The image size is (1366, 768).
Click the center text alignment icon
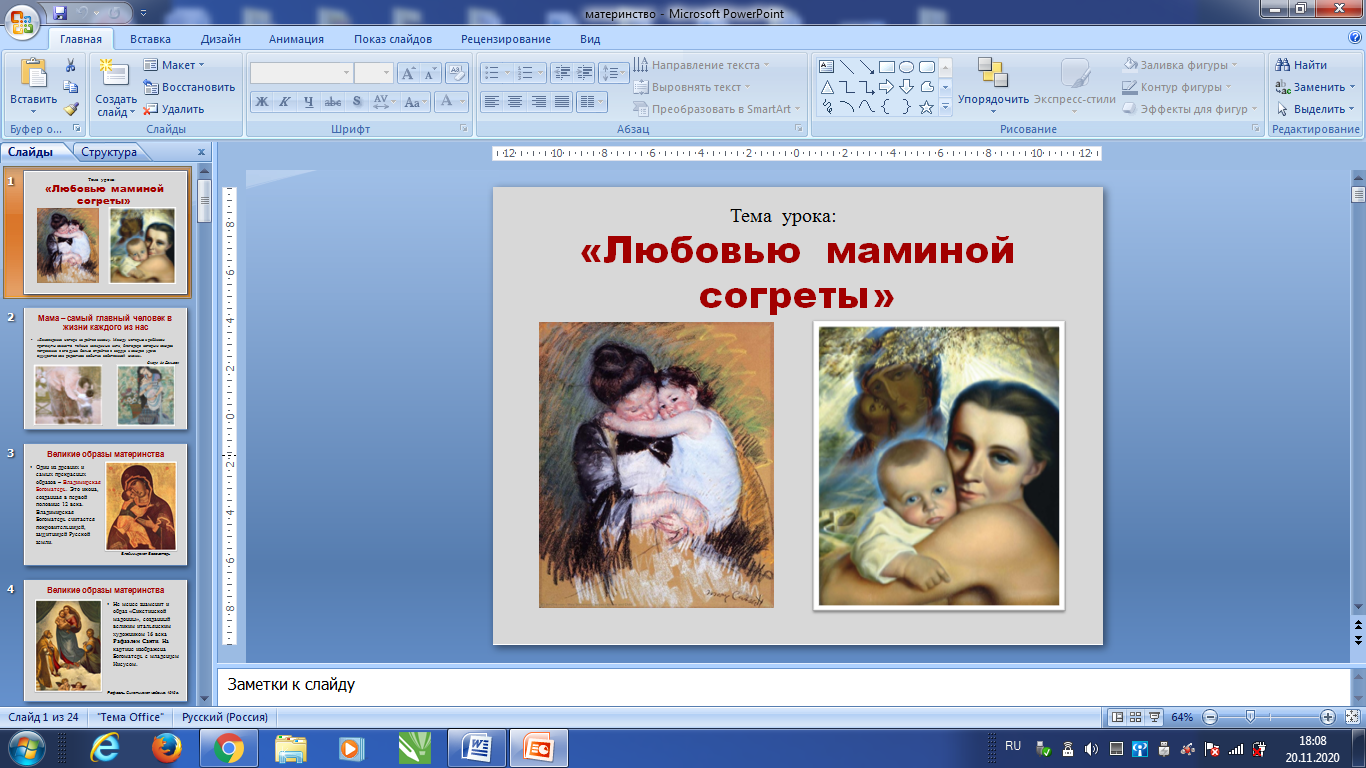515,102
